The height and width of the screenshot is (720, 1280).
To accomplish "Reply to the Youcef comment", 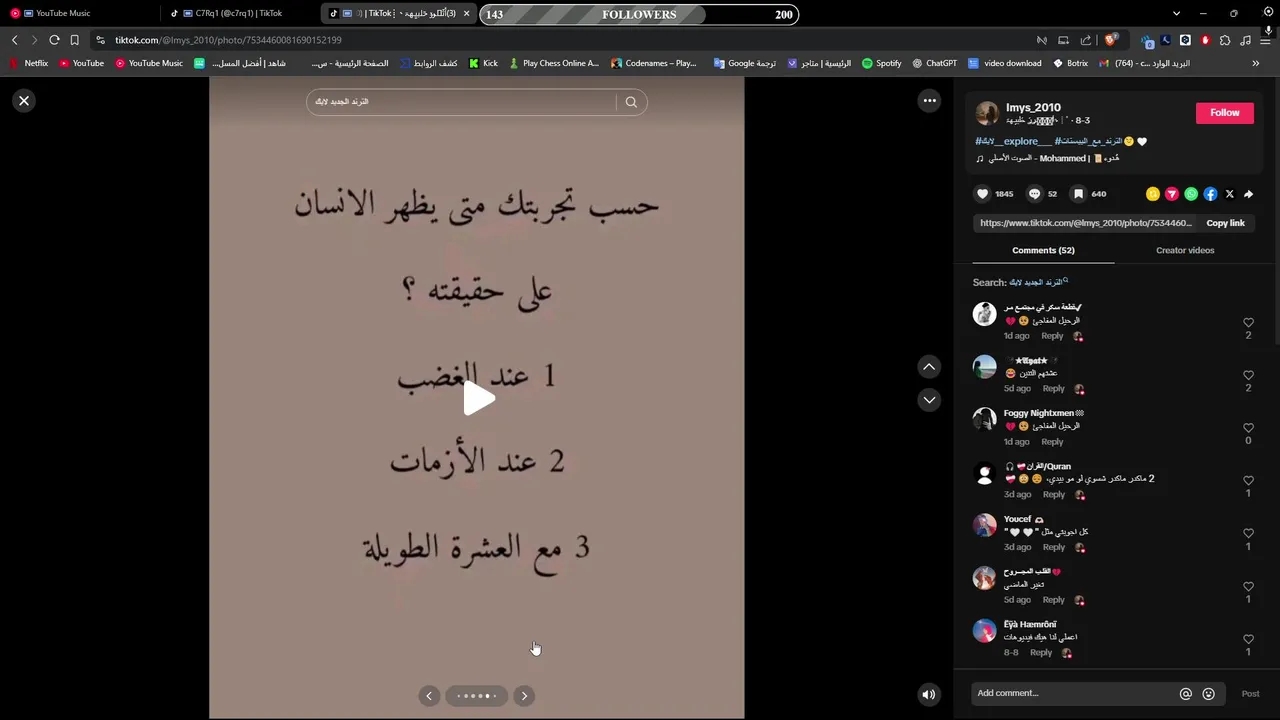I will tap(1054, 547).
